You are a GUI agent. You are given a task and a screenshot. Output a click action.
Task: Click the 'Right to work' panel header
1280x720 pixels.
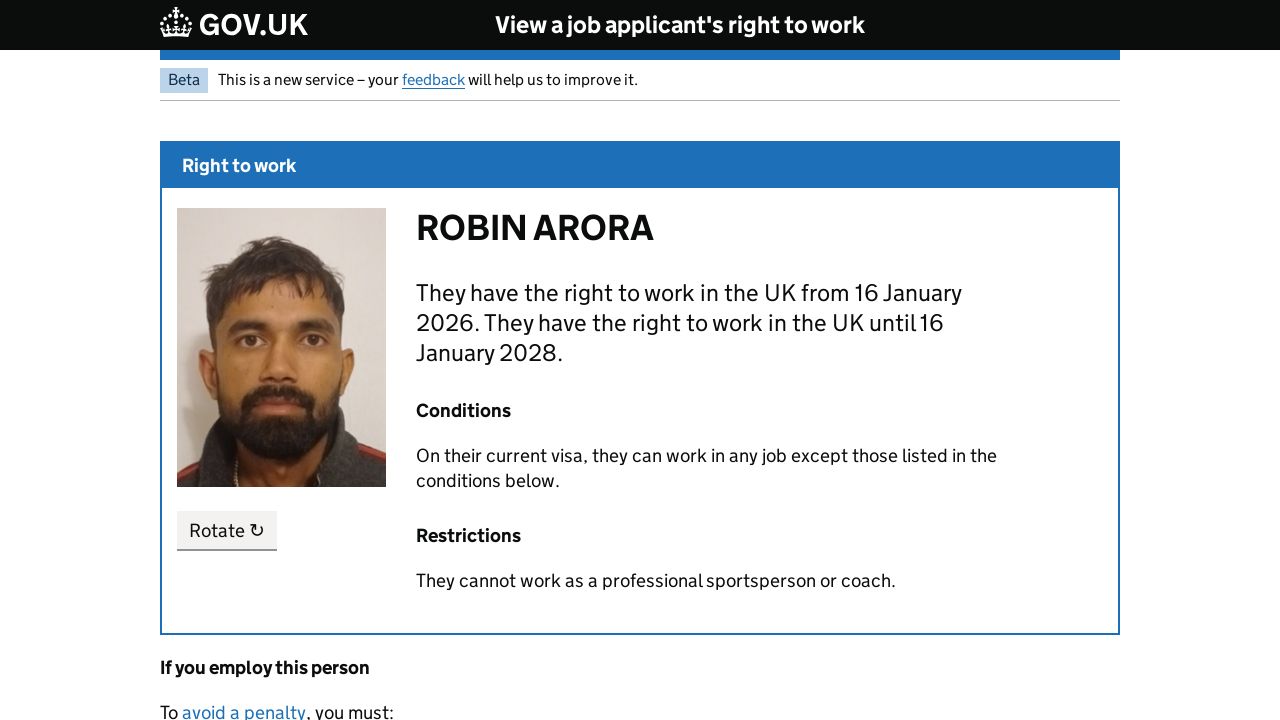click(239, 166)
